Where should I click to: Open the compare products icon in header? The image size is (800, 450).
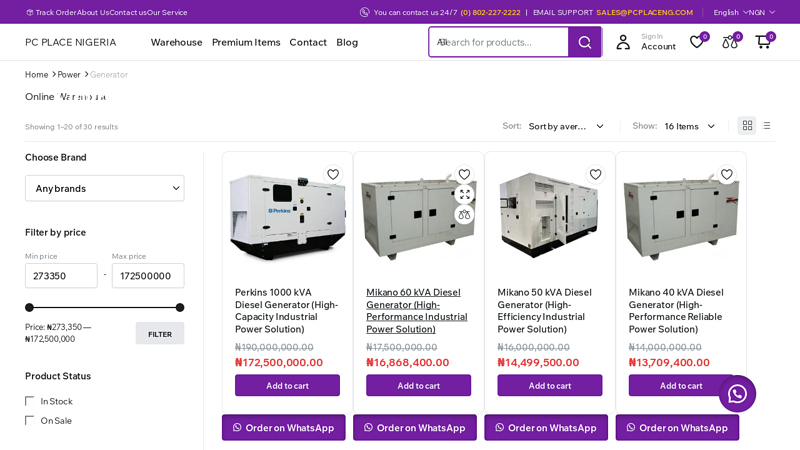730,42
